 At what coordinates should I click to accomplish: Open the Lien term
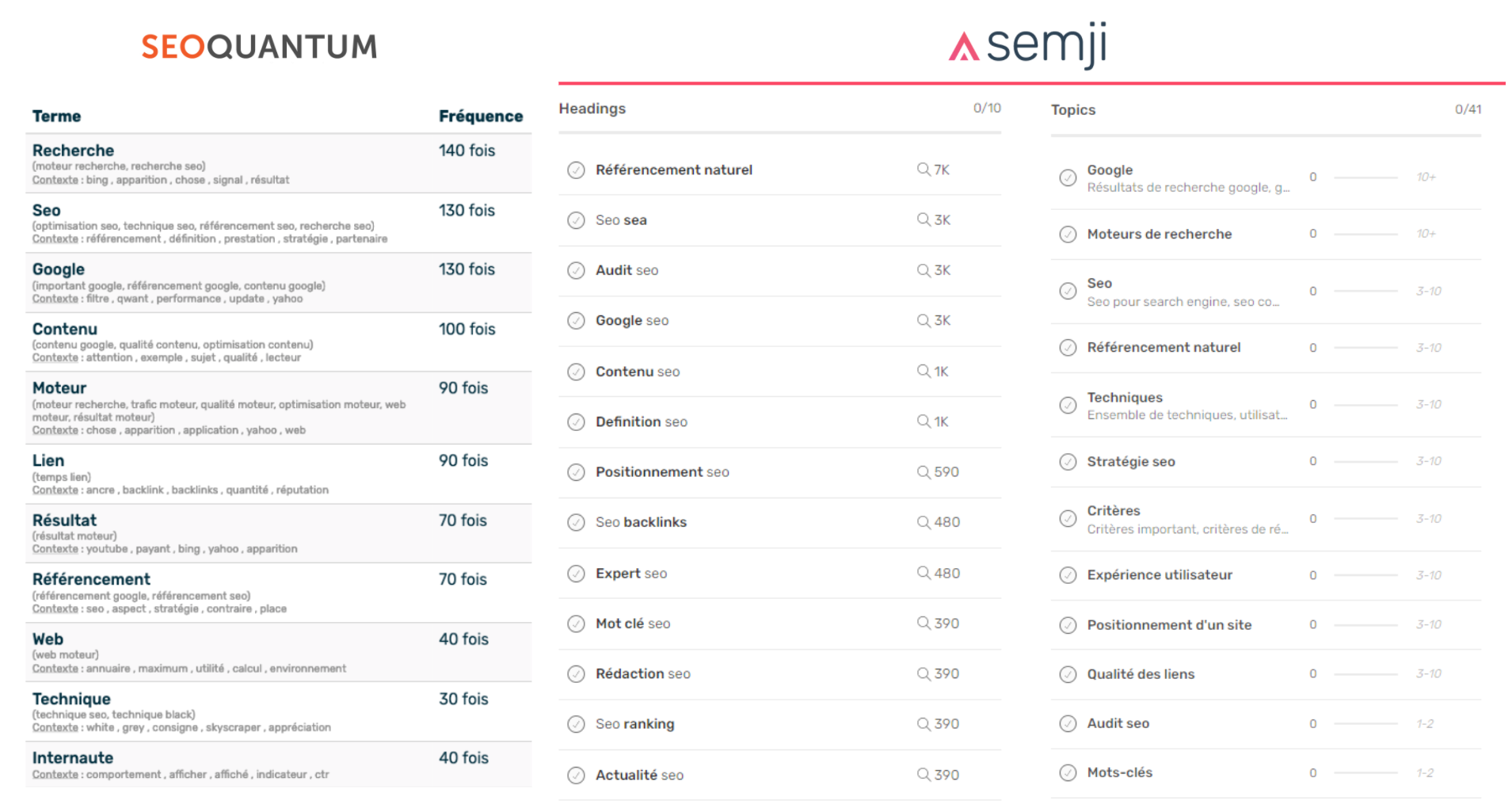[x=48, y=460]
